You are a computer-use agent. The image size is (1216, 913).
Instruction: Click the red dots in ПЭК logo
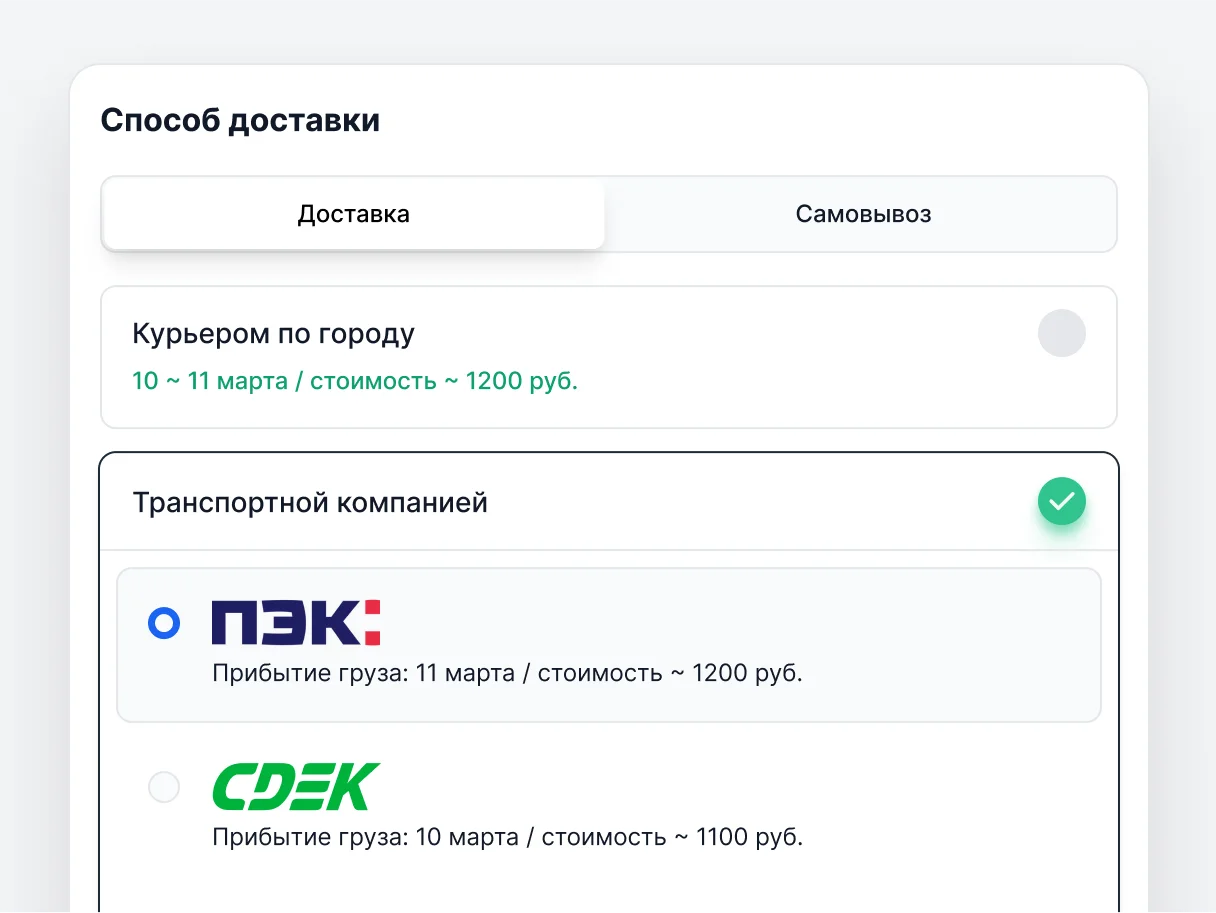tap(372, 622)
